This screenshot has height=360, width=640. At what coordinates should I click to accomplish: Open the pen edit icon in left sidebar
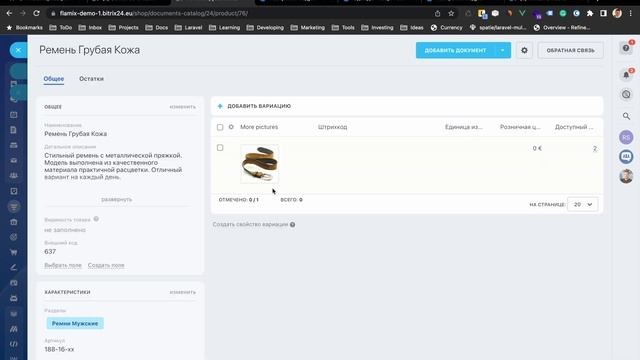(x=13, y=267)
